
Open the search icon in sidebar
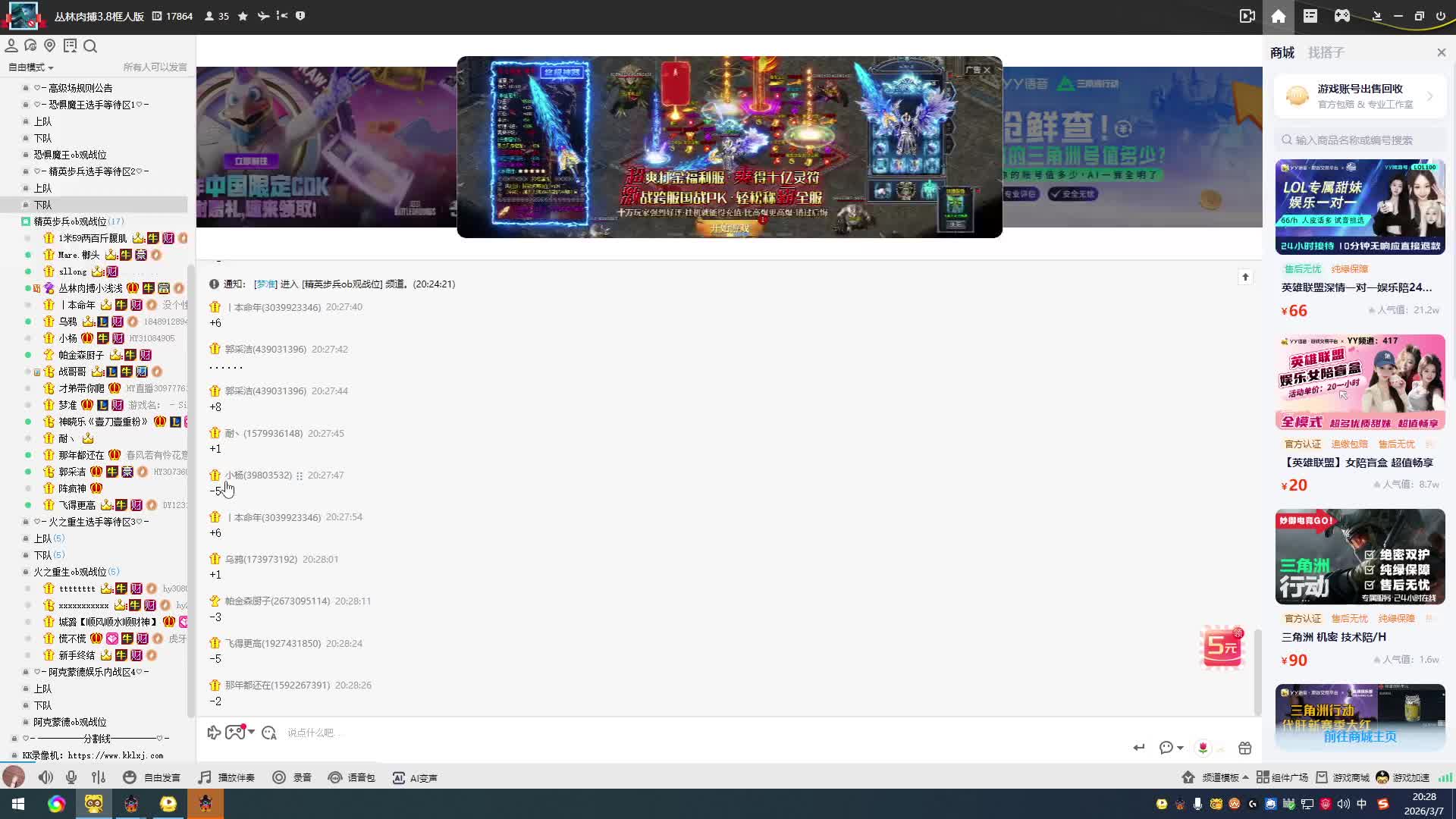tap(90, 46)
